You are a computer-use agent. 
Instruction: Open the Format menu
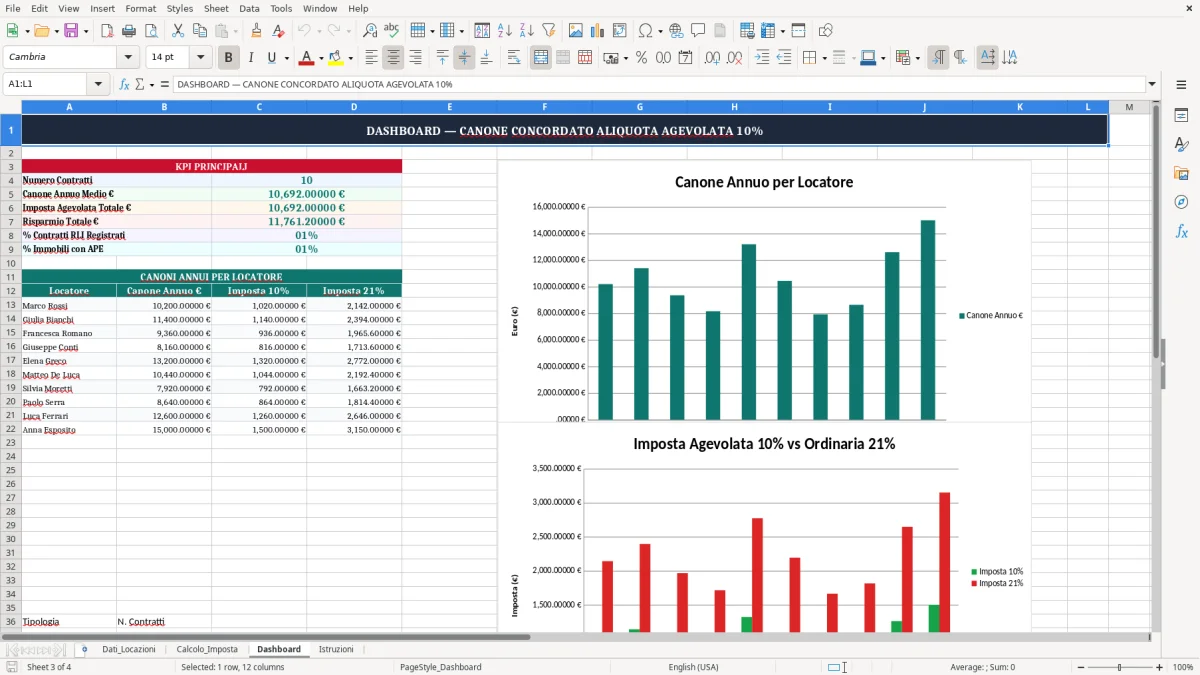tap(141, 8)
